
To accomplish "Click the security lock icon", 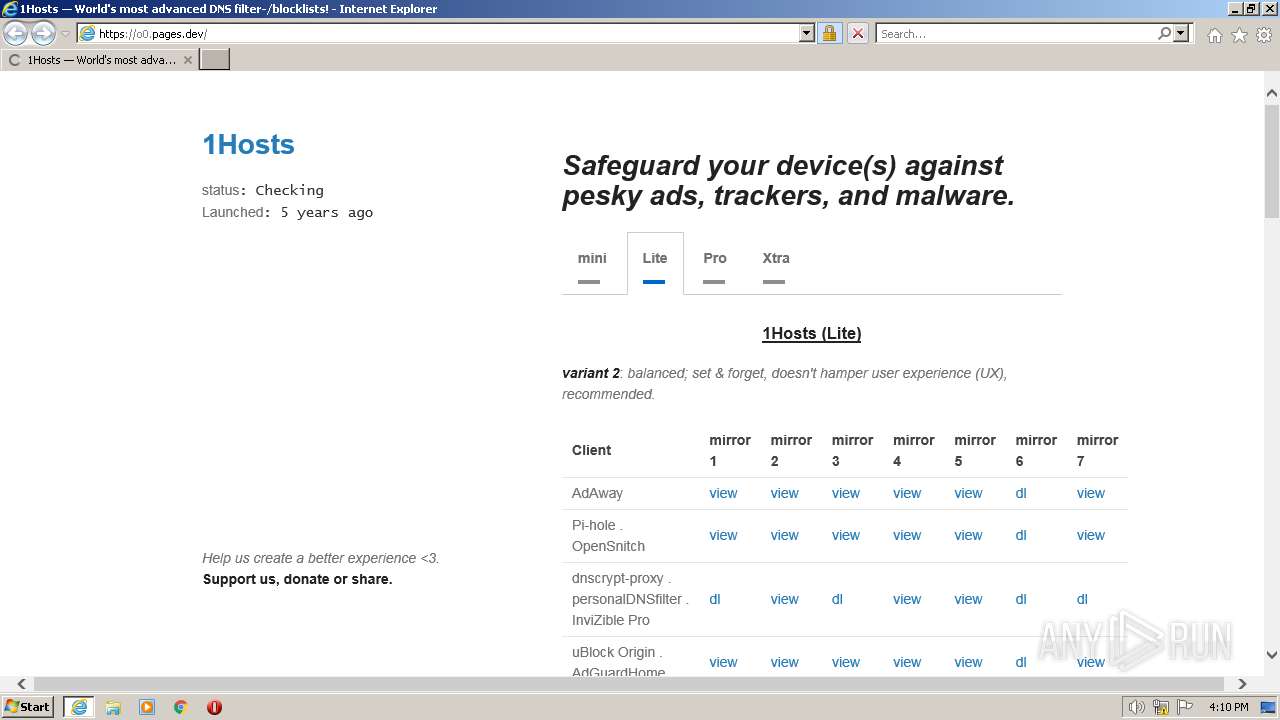I will [829, 34].
